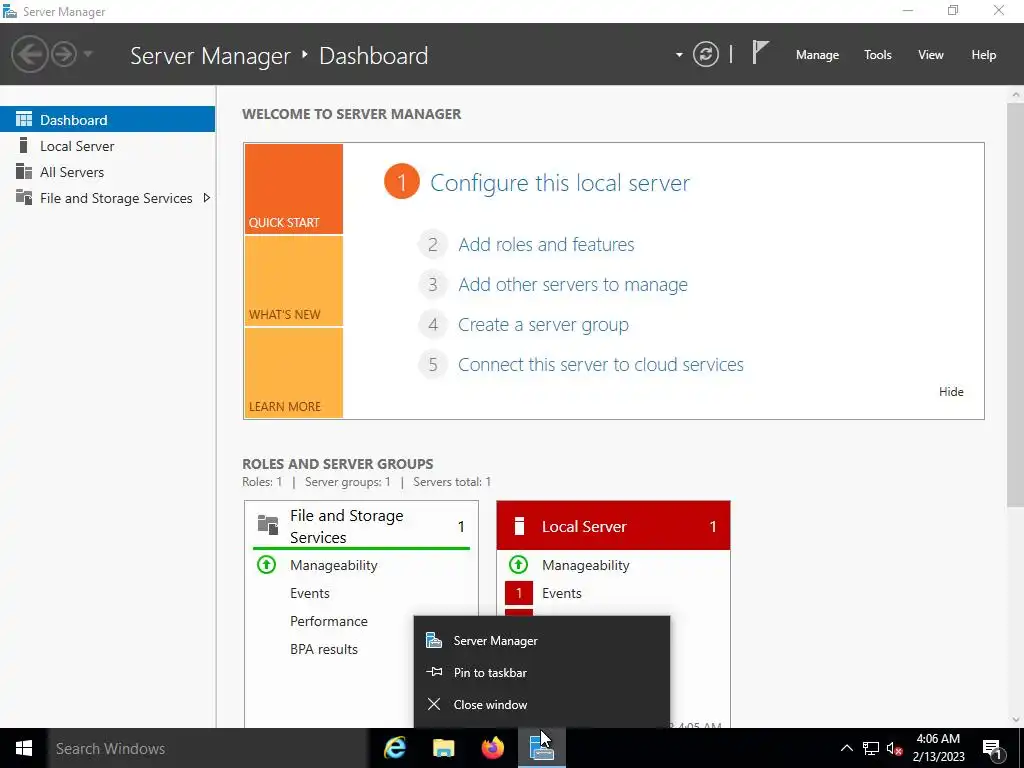Open the Tools menu
The image size is (1024, 768).
[878, 55]
